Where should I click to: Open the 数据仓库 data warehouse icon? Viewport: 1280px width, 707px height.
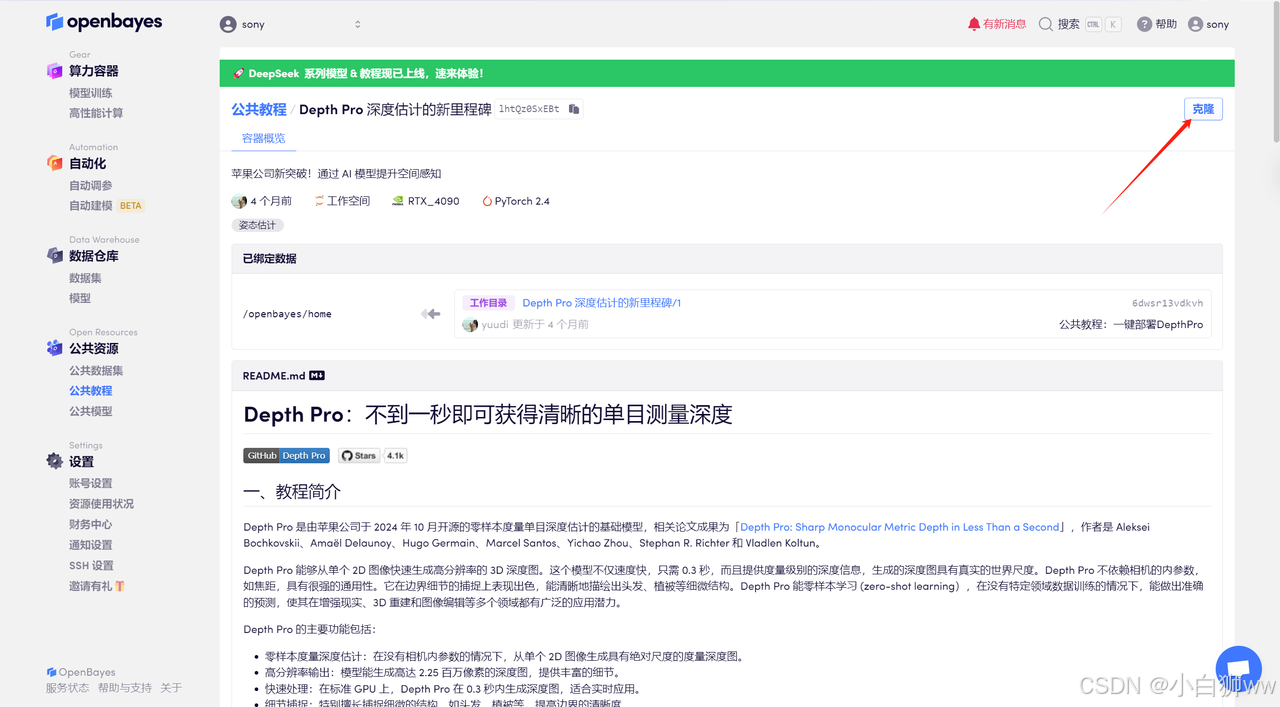tap(56, 255)
